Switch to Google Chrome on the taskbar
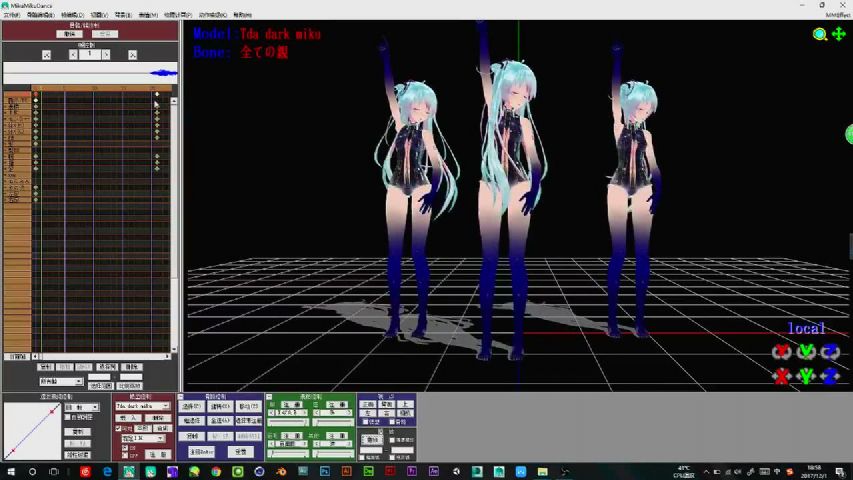 216,471
